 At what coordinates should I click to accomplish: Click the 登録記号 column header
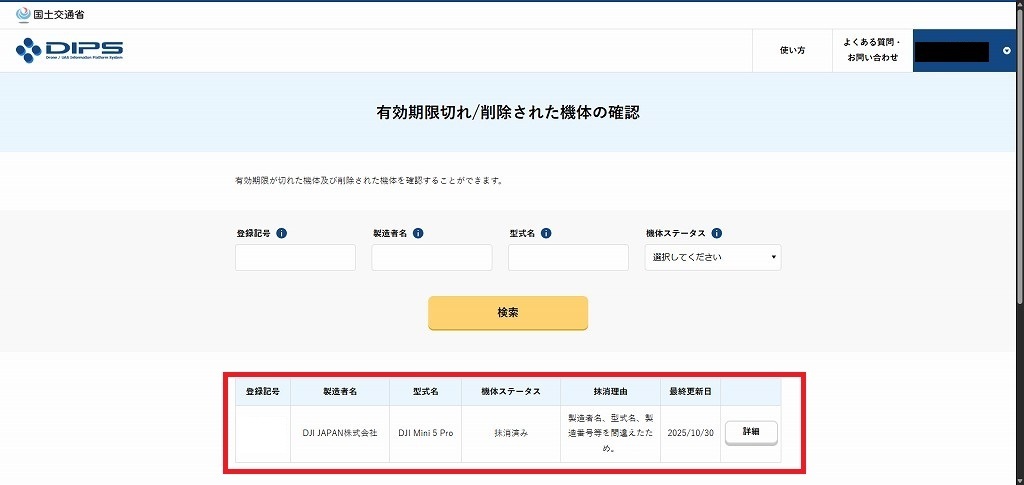click(x=263, y=391)
